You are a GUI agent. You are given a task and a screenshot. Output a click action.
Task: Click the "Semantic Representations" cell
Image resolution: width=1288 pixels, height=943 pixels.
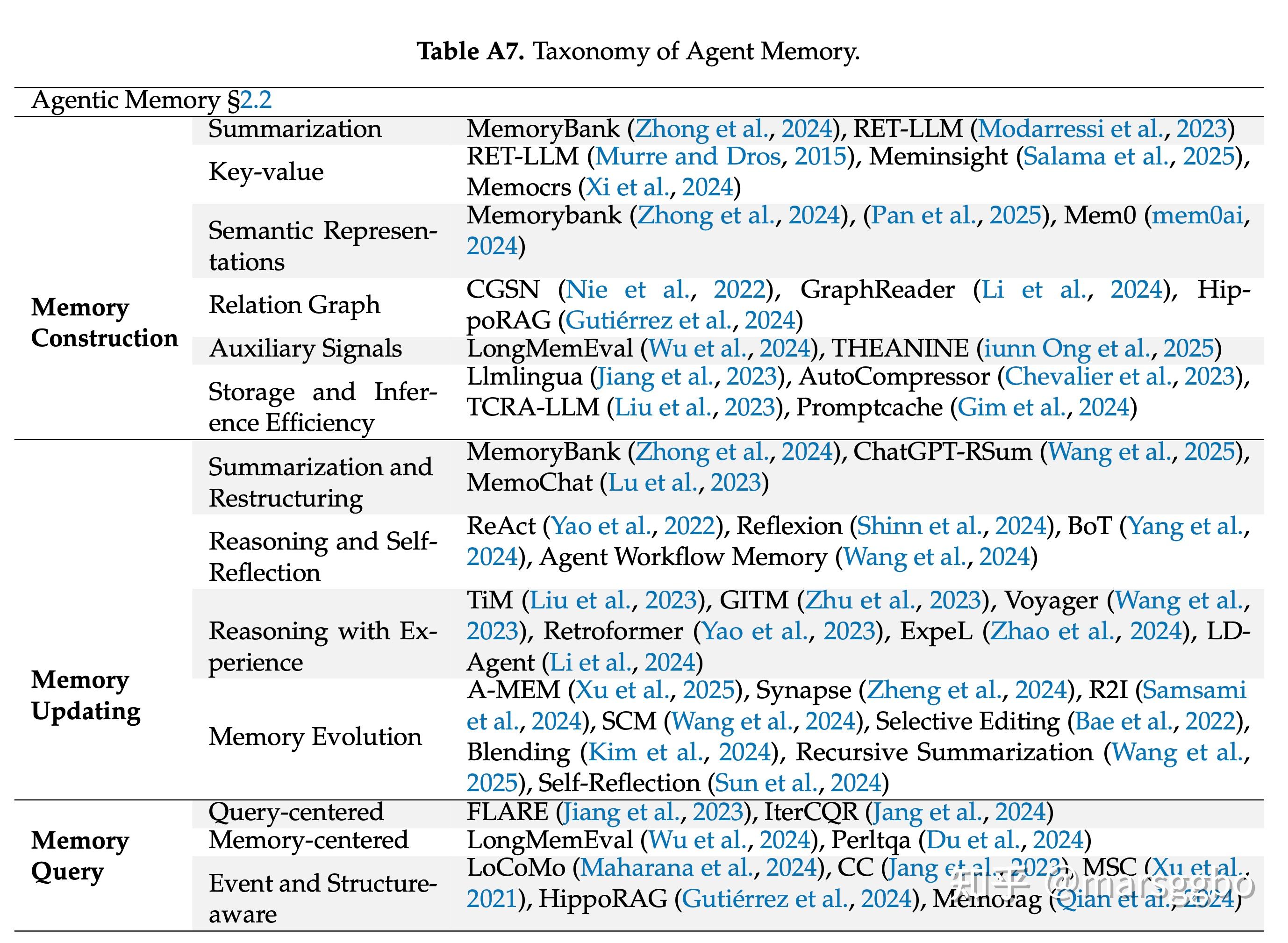(x=322, y=247)
